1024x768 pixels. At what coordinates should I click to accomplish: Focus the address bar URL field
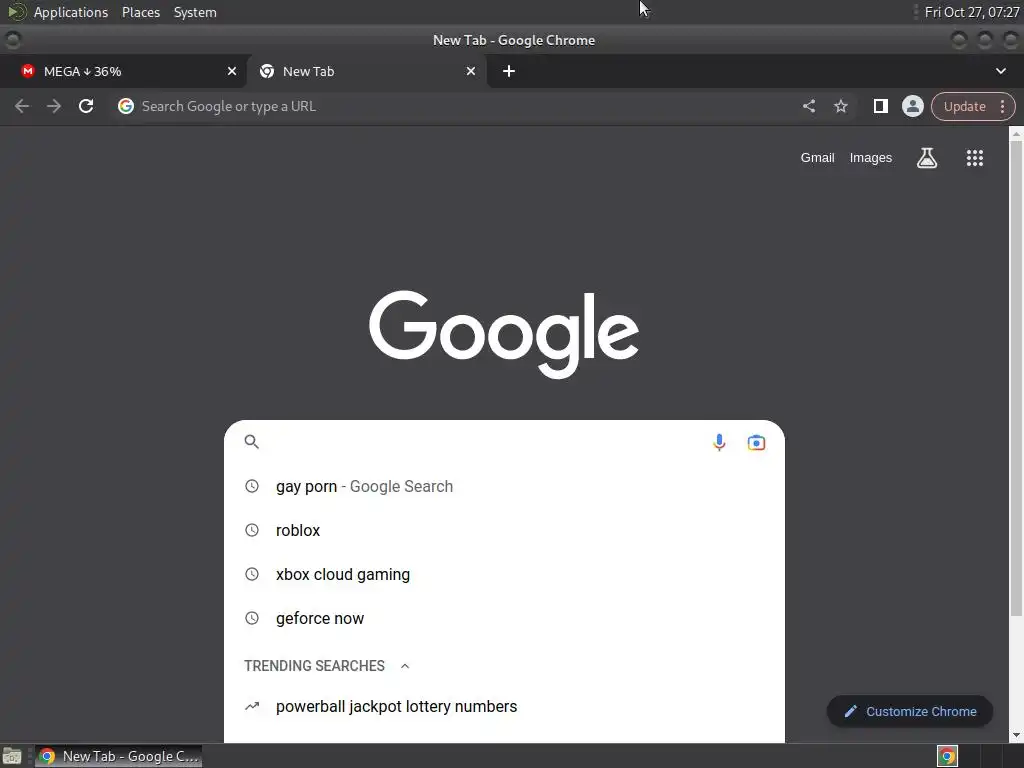click(x=457, y=106)
